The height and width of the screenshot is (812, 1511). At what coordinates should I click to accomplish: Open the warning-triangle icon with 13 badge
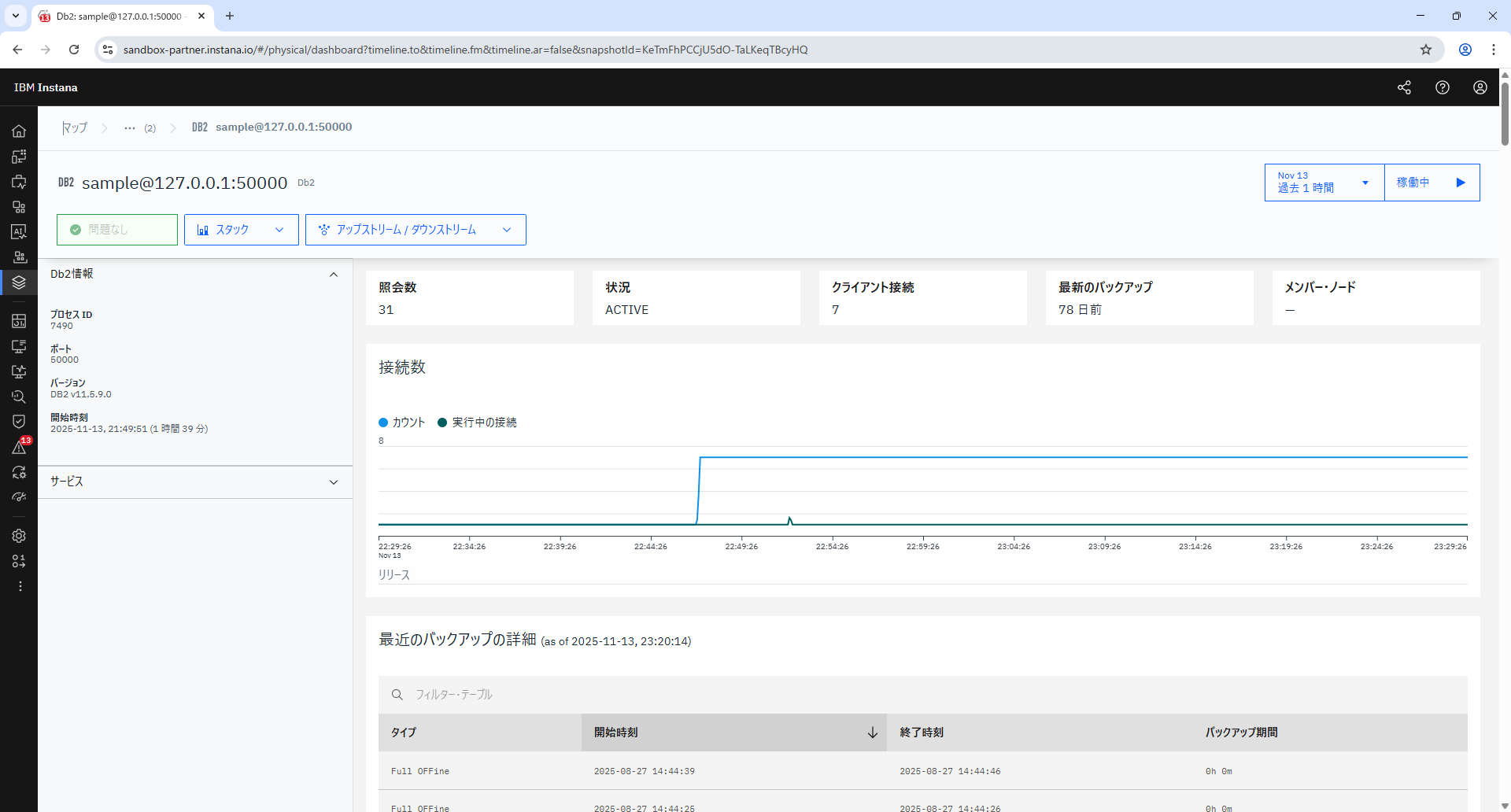[20, 447]
